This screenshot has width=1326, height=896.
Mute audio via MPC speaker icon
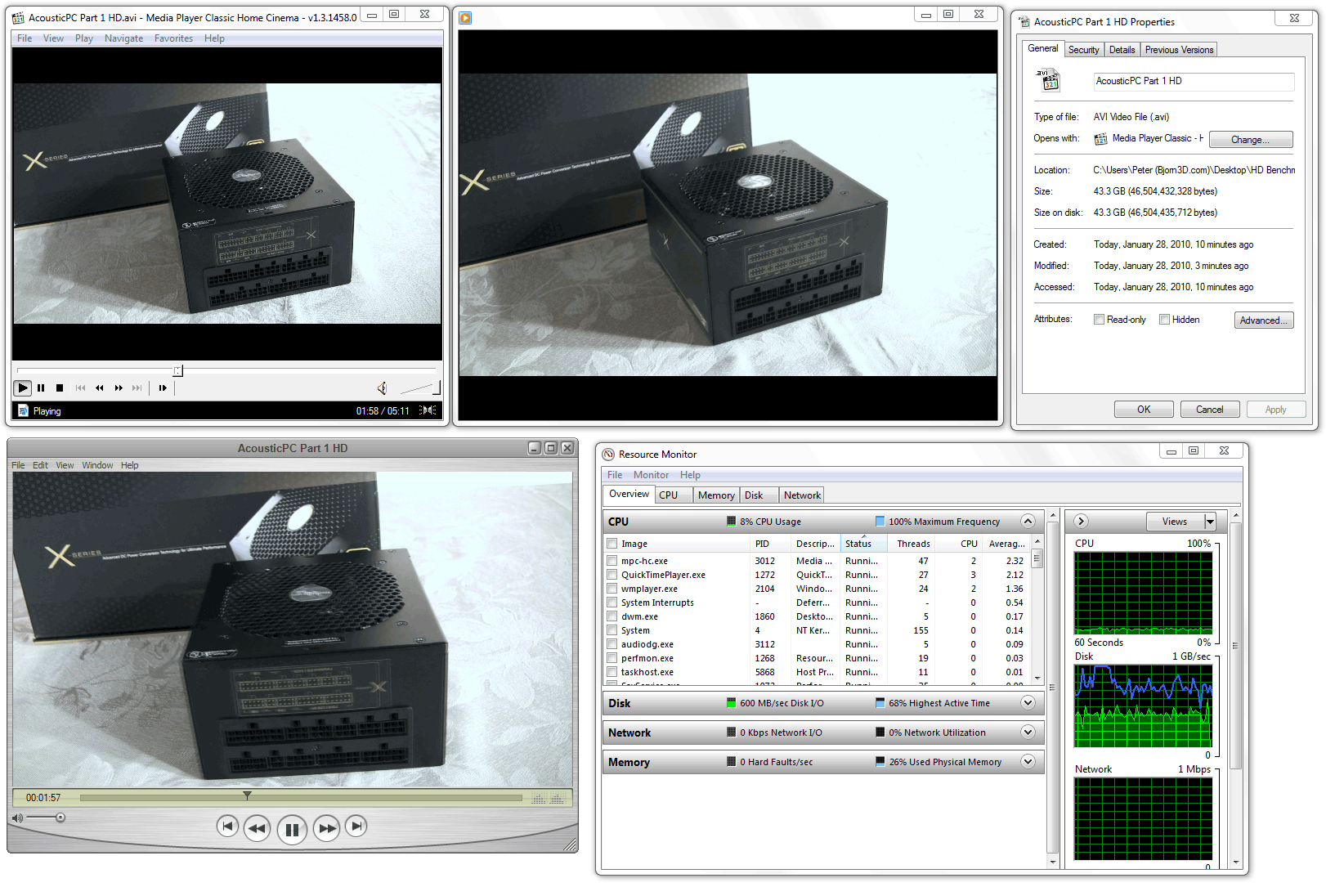[382, 388]
